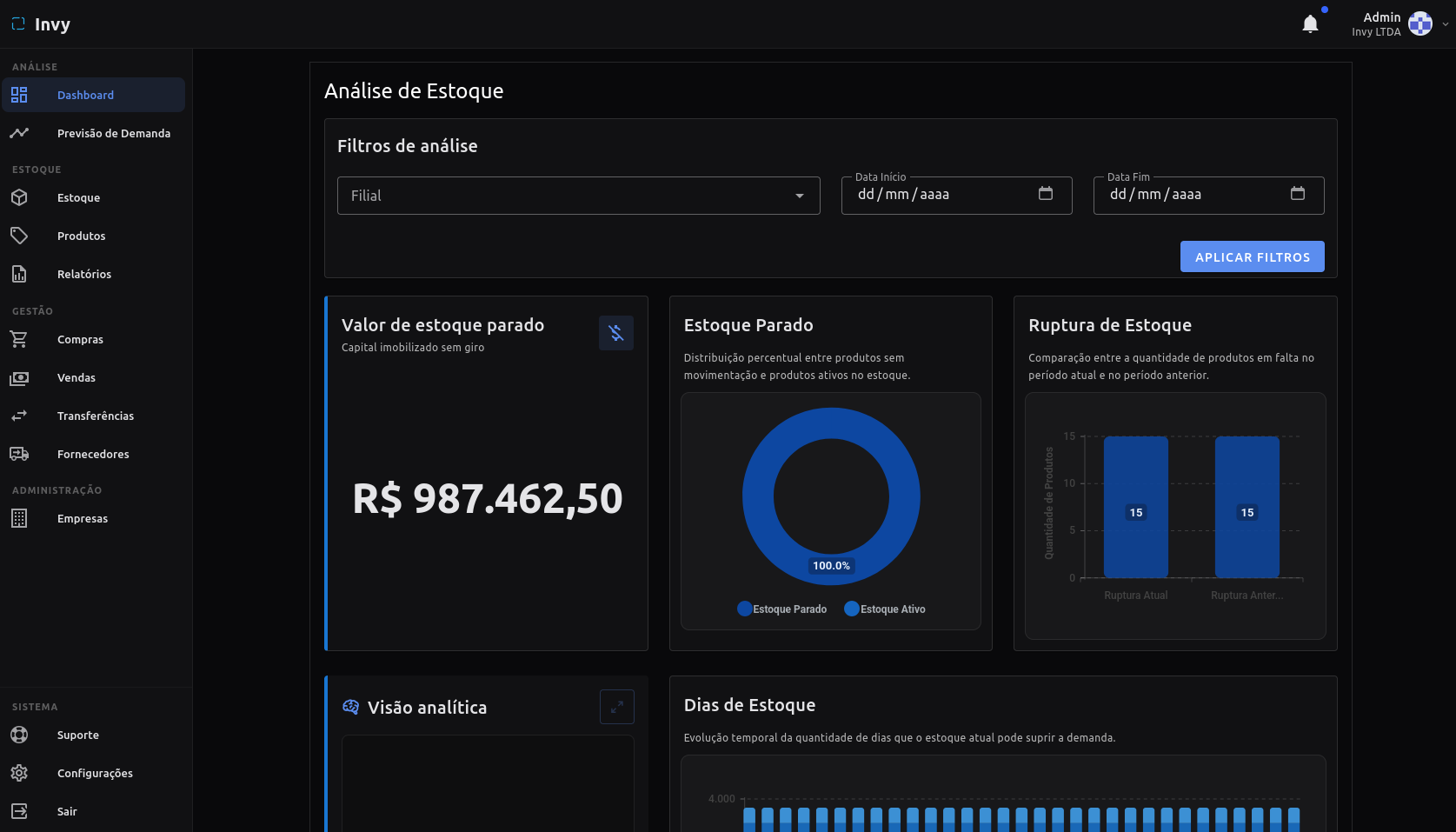Open the notifications bell
This screenshot has width=1456, height=832.
(1310, 24)
